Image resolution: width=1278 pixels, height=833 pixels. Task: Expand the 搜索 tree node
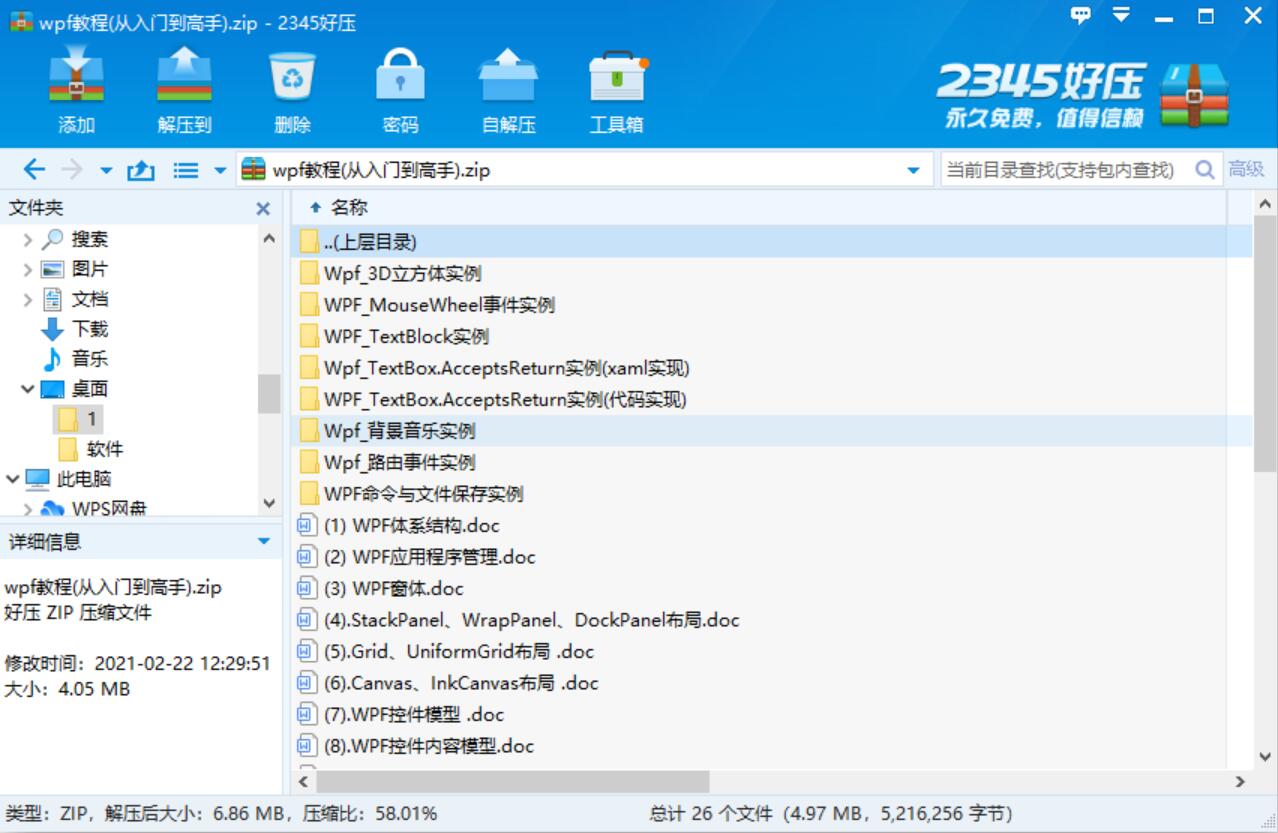[27, 240]
